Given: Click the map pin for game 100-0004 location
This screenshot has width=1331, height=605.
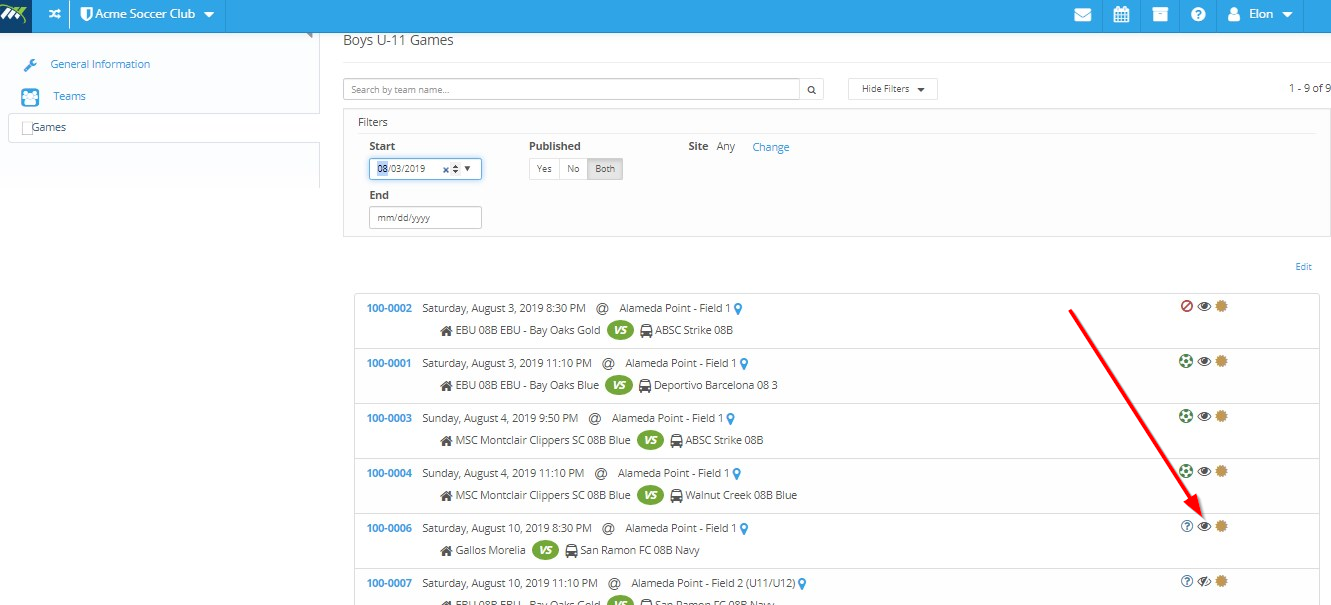Looking at the screenshot, I should [x=736, y=474].
